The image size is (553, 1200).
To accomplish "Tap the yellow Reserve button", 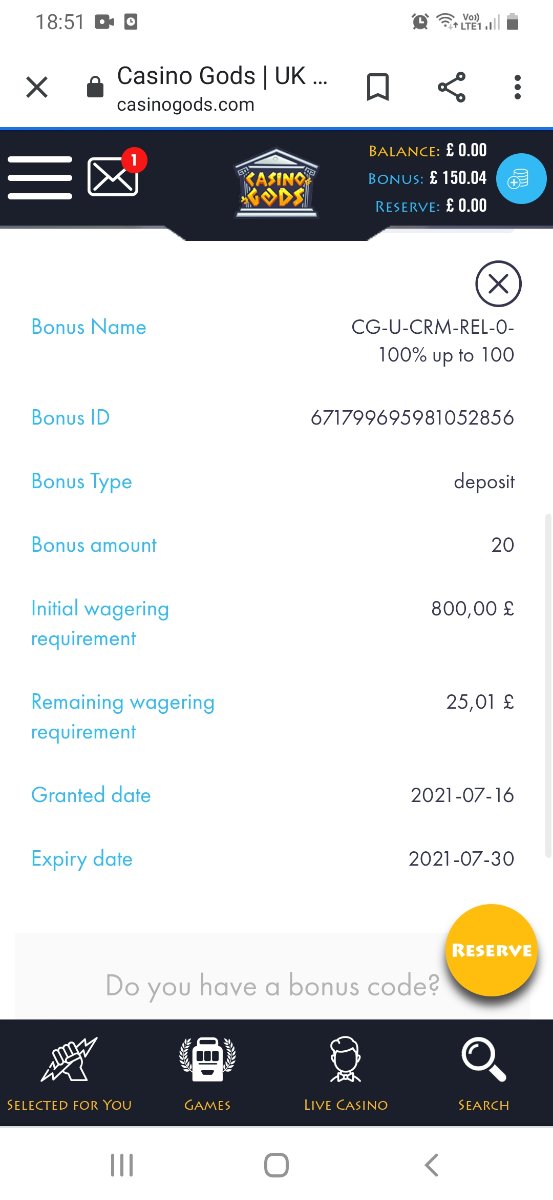I will pos(491,951).
